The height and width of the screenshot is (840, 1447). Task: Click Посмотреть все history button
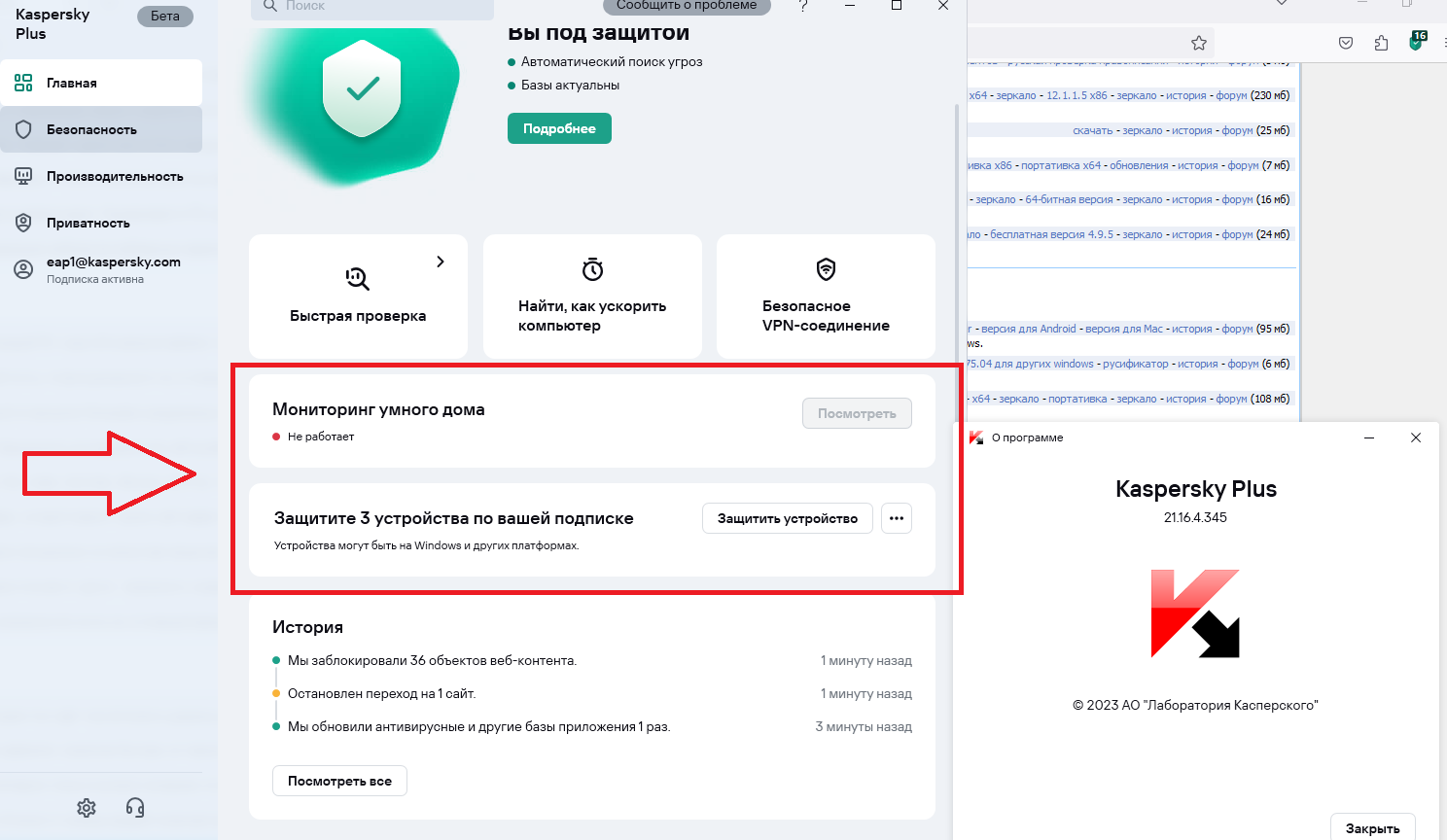click(x=339, y=781)
